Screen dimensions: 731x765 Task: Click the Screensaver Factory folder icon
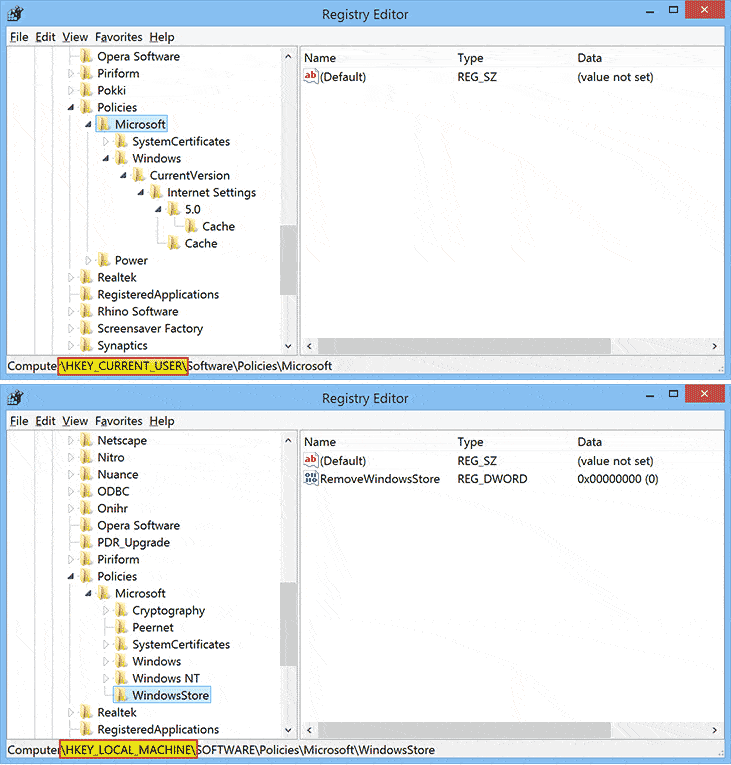coord(86,329)
